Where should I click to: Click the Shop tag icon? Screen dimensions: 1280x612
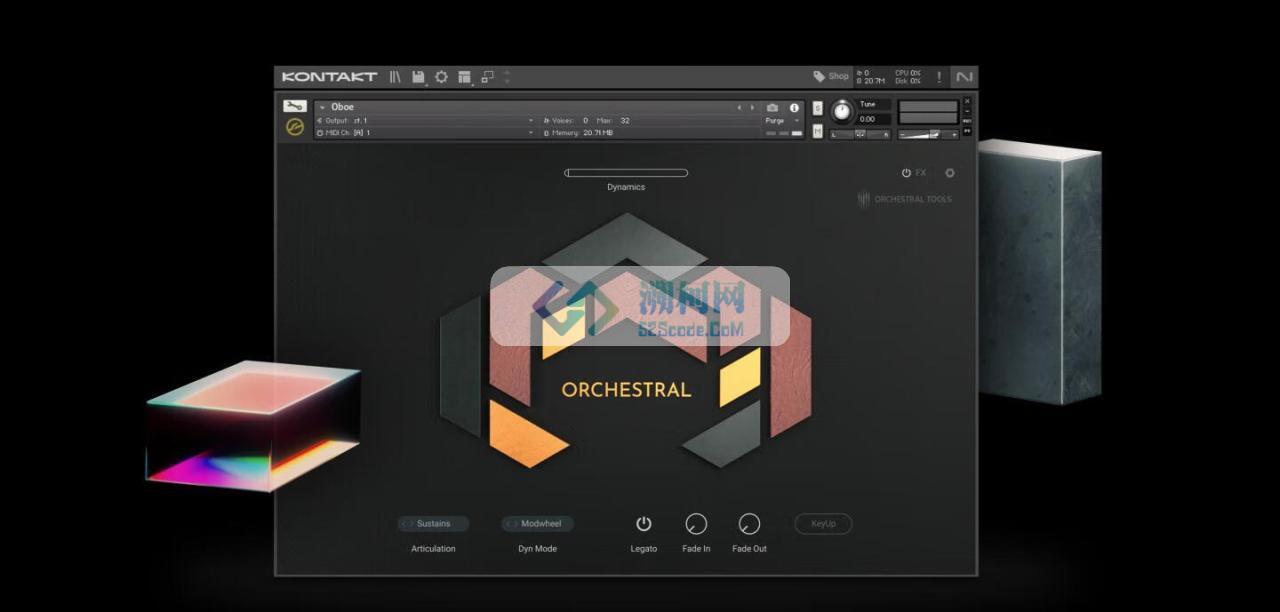click(x=819, y=76)
